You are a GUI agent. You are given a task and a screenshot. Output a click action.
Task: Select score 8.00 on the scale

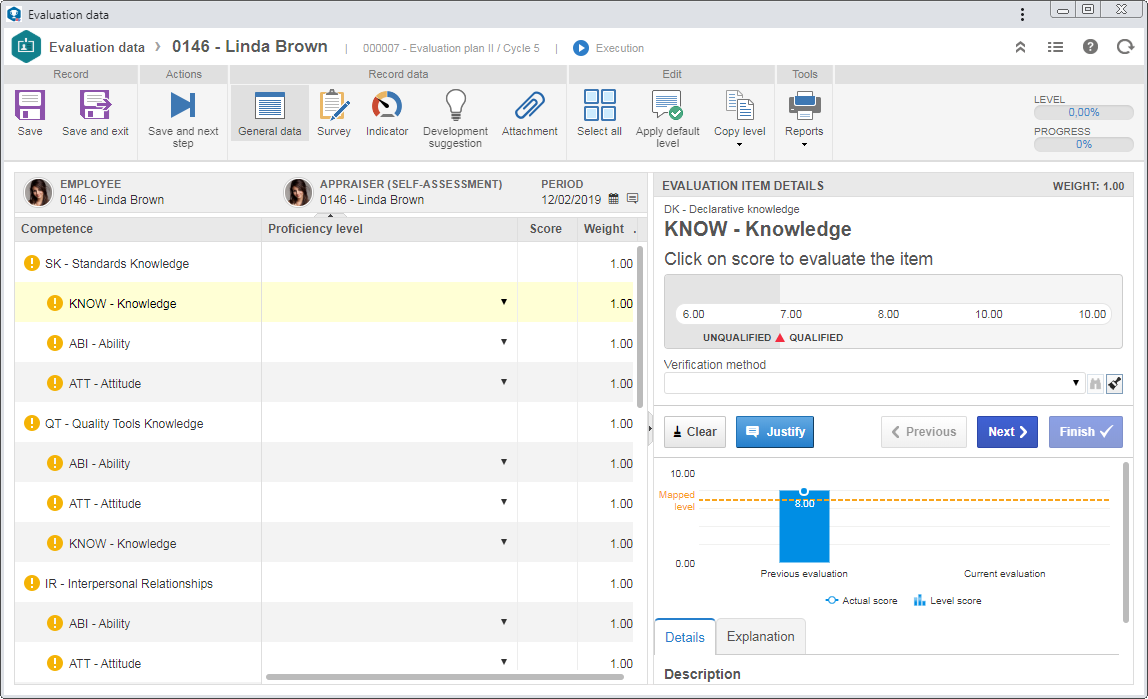pos(888,314)
